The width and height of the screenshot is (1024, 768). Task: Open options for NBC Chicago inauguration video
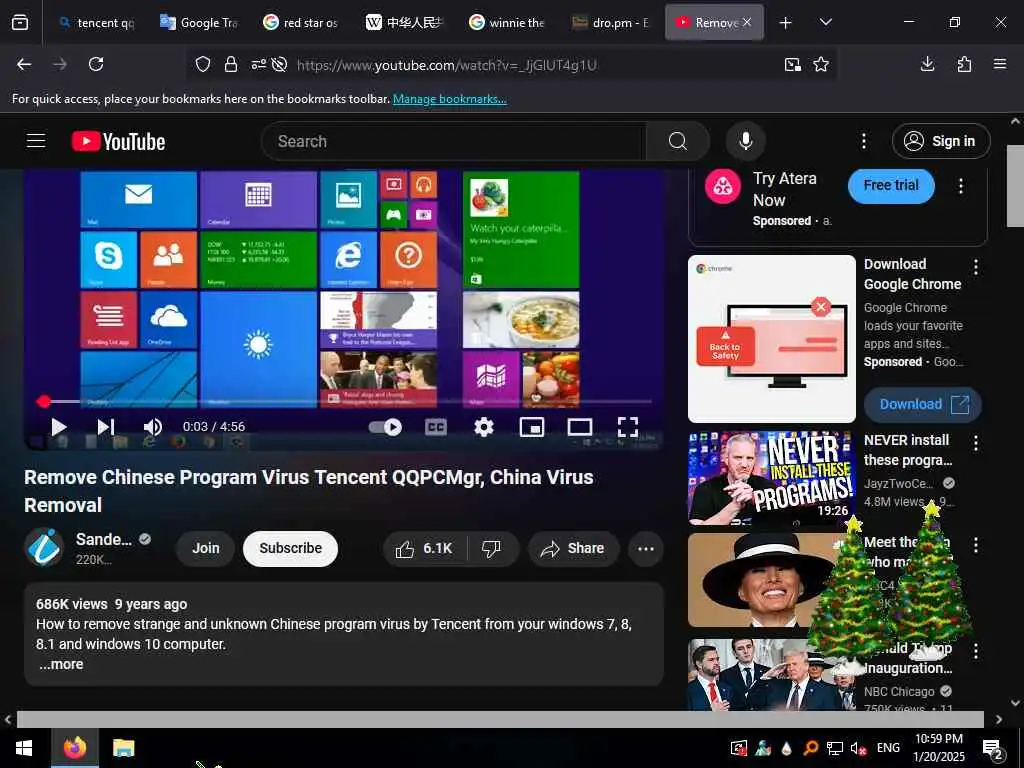pyautogui.click(x=976, y=650)
